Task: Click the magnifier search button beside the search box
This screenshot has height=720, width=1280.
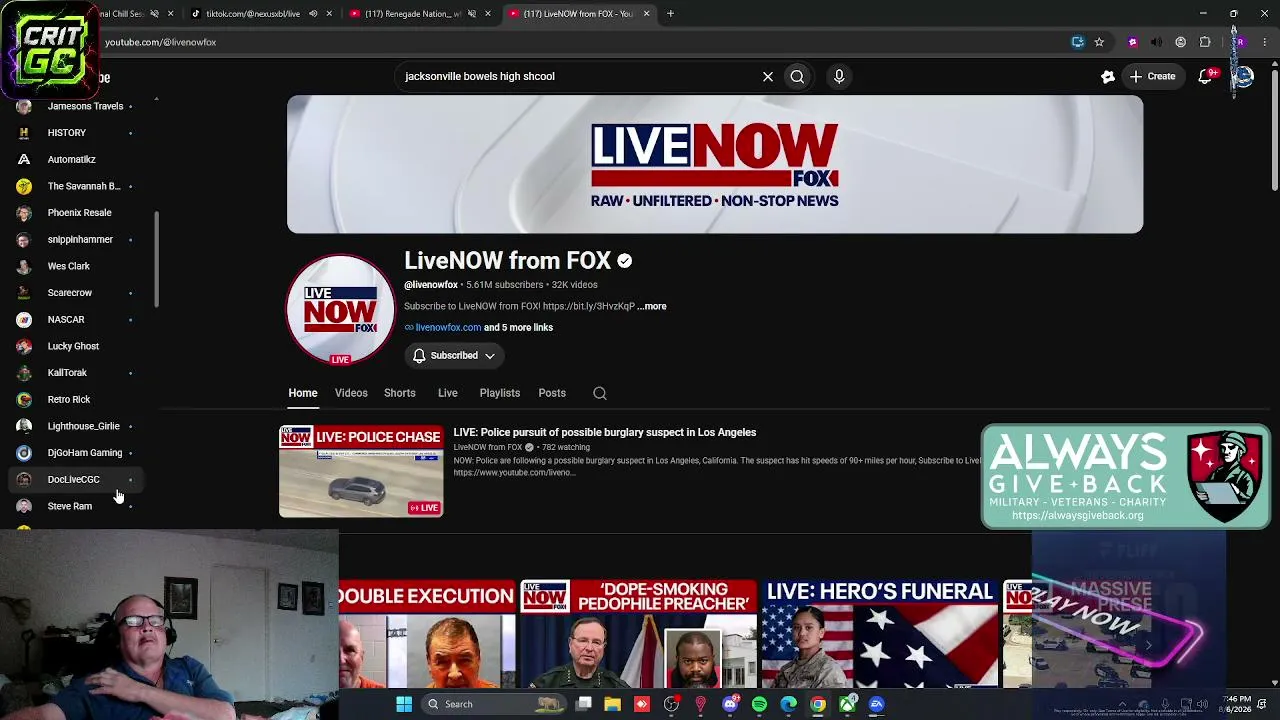Action: point(797,76)
